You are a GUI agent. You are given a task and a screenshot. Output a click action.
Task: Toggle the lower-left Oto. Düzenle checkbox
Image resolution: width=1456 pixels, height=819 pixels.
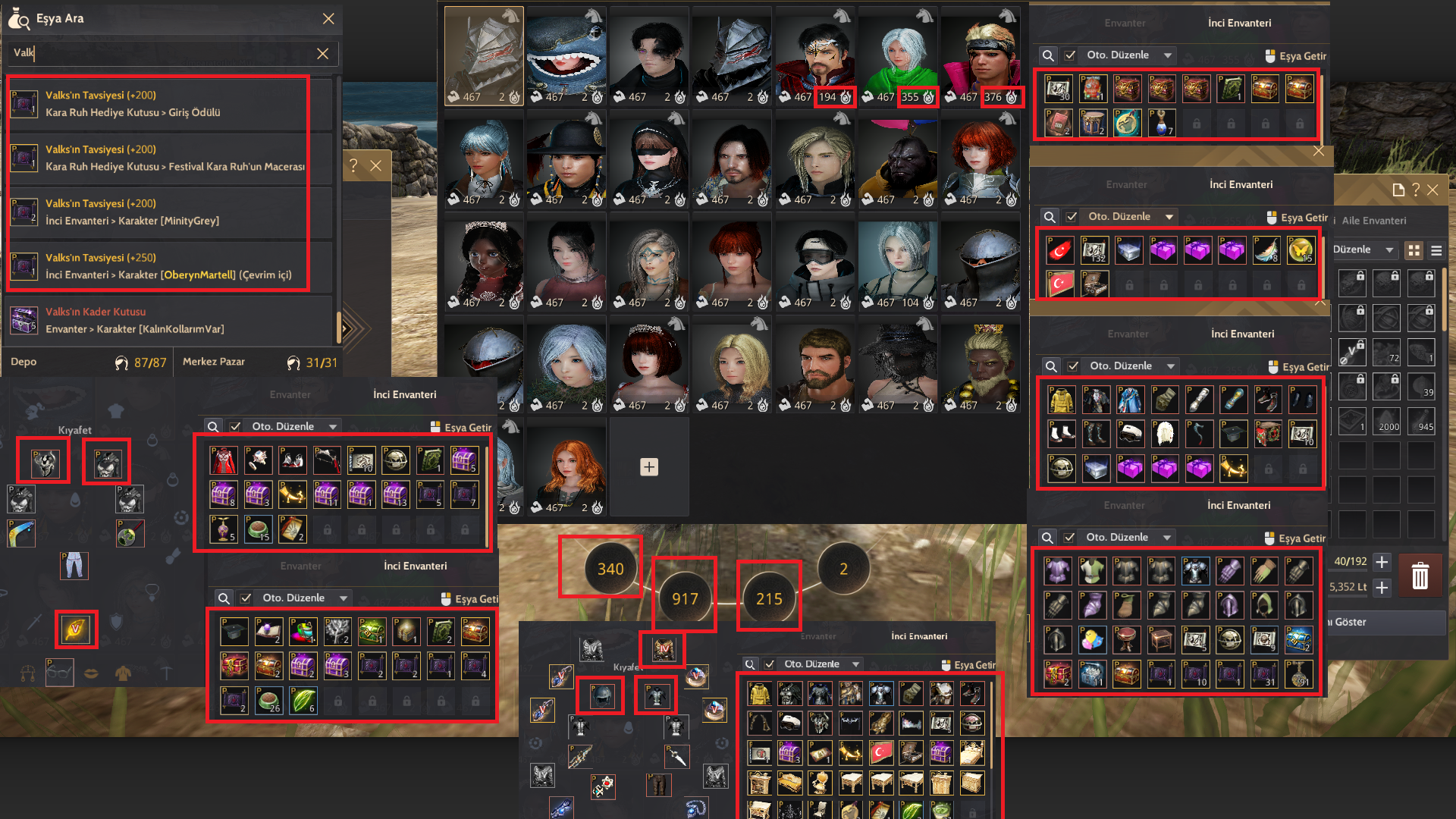[246, 598]
